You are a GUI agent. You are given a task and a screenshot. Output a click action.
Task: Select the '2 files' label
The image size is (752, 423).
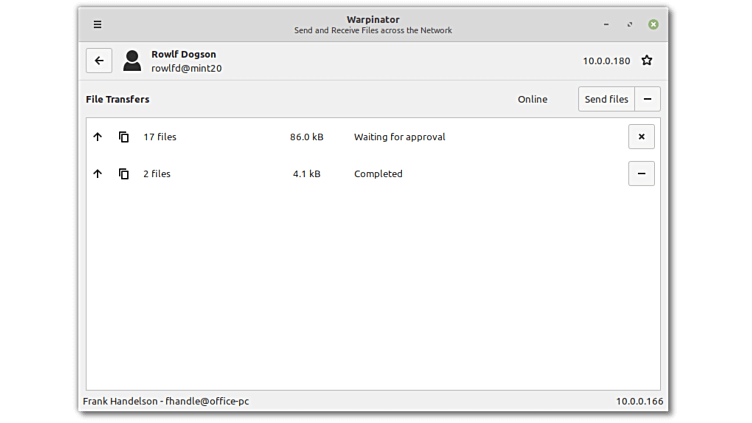click(x=157, y=174)
